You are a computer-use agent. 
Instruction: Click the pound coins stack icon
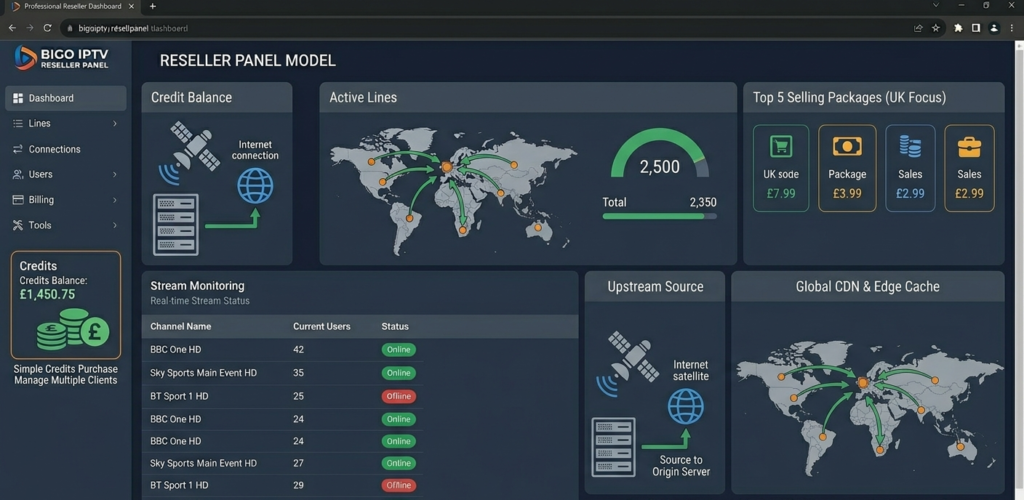point(73,329)
